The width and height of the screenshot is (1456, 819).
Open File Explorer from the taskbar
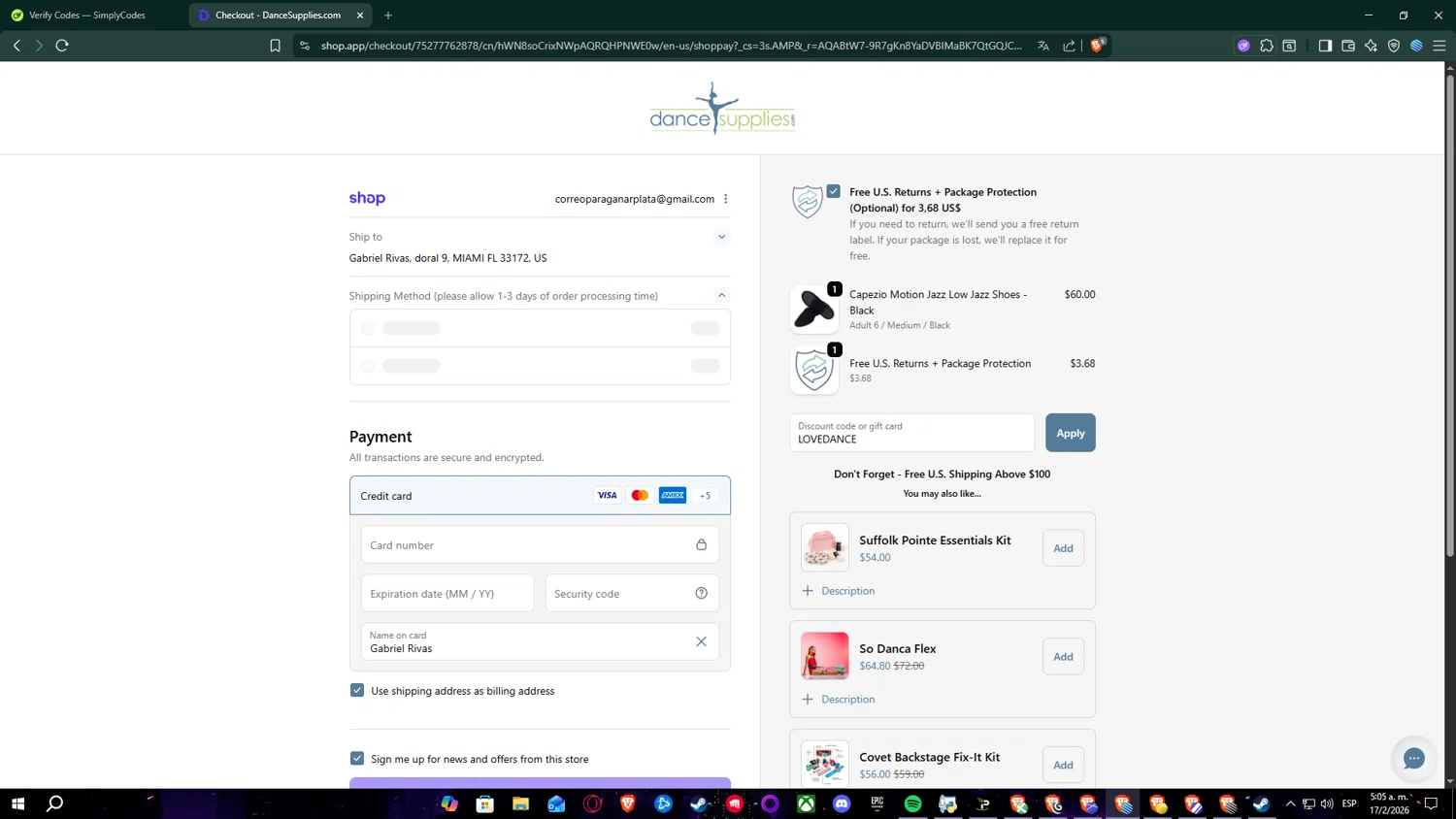pyautogui.click(x=521, y=803)
